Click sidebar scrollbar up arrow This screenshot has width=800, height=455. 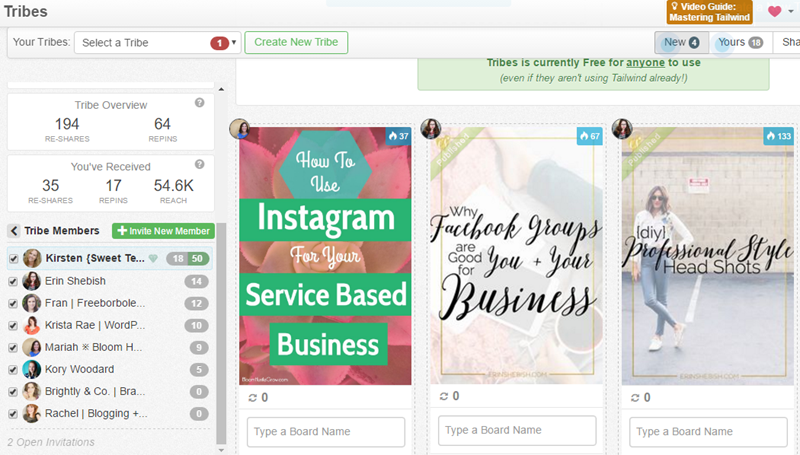point(221,89)
